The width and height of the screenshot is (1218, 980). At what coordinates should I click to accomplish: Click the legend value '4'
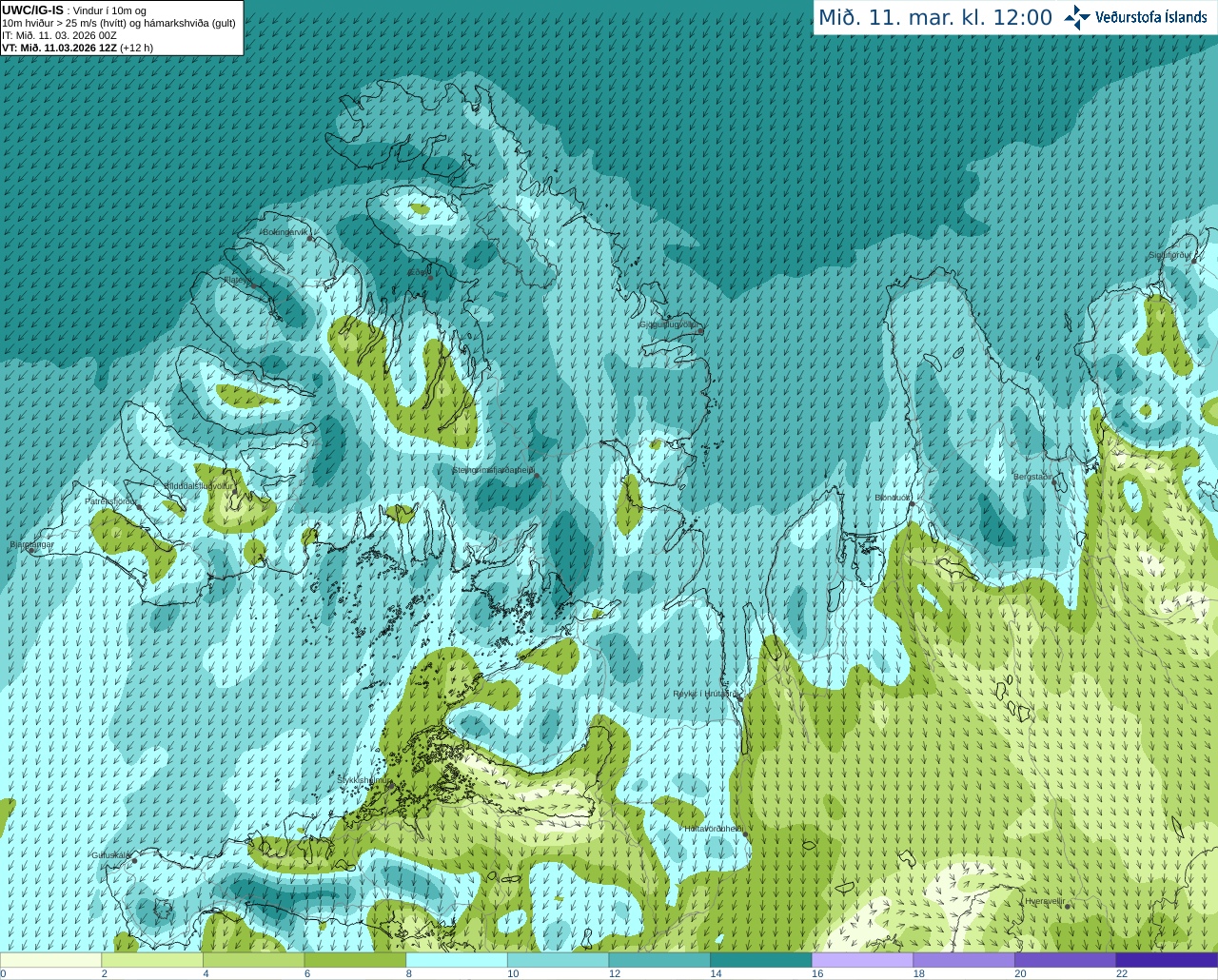[206, 973]
